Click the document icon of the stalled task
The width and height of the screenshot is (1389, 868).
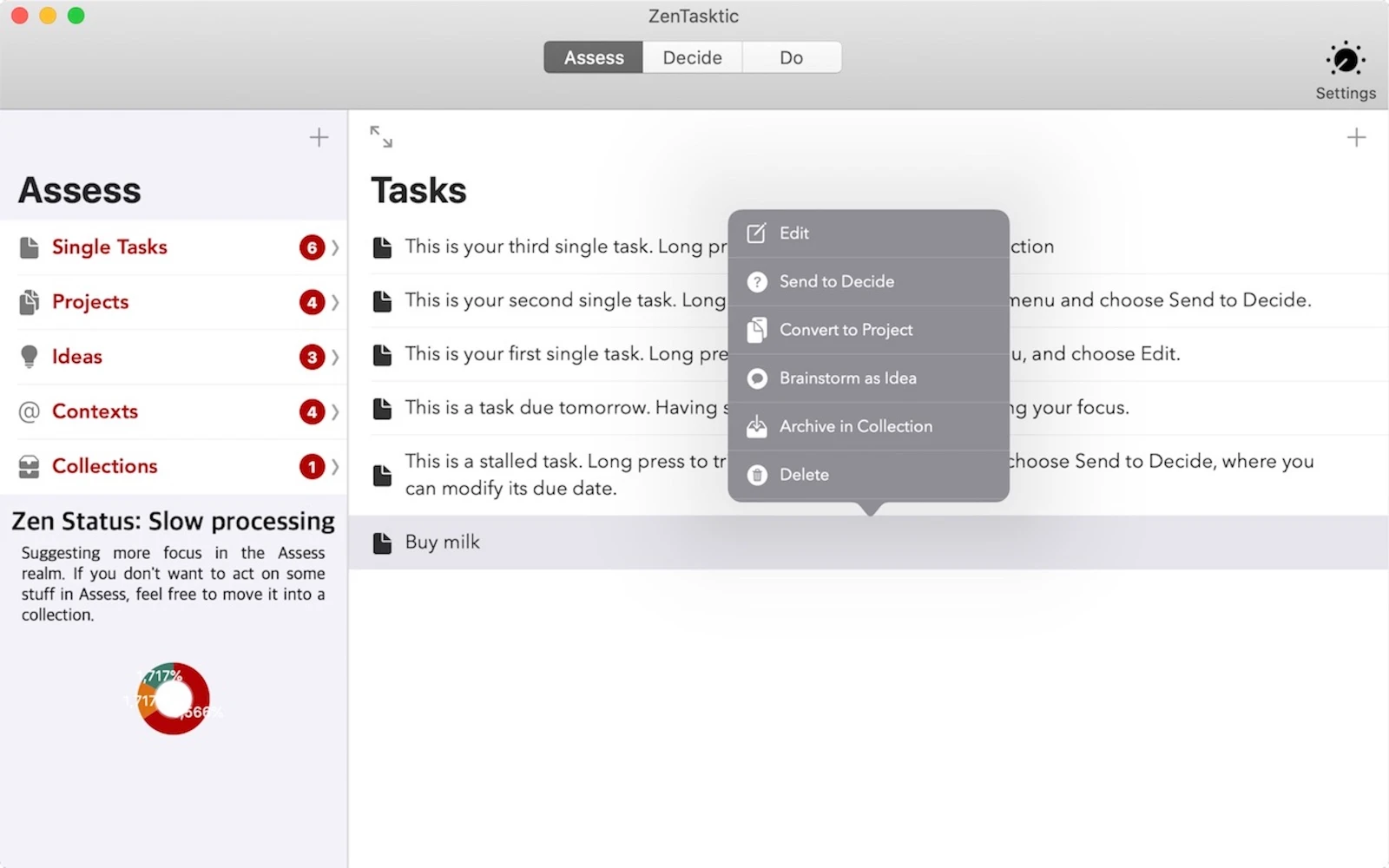tap(382, 476)
